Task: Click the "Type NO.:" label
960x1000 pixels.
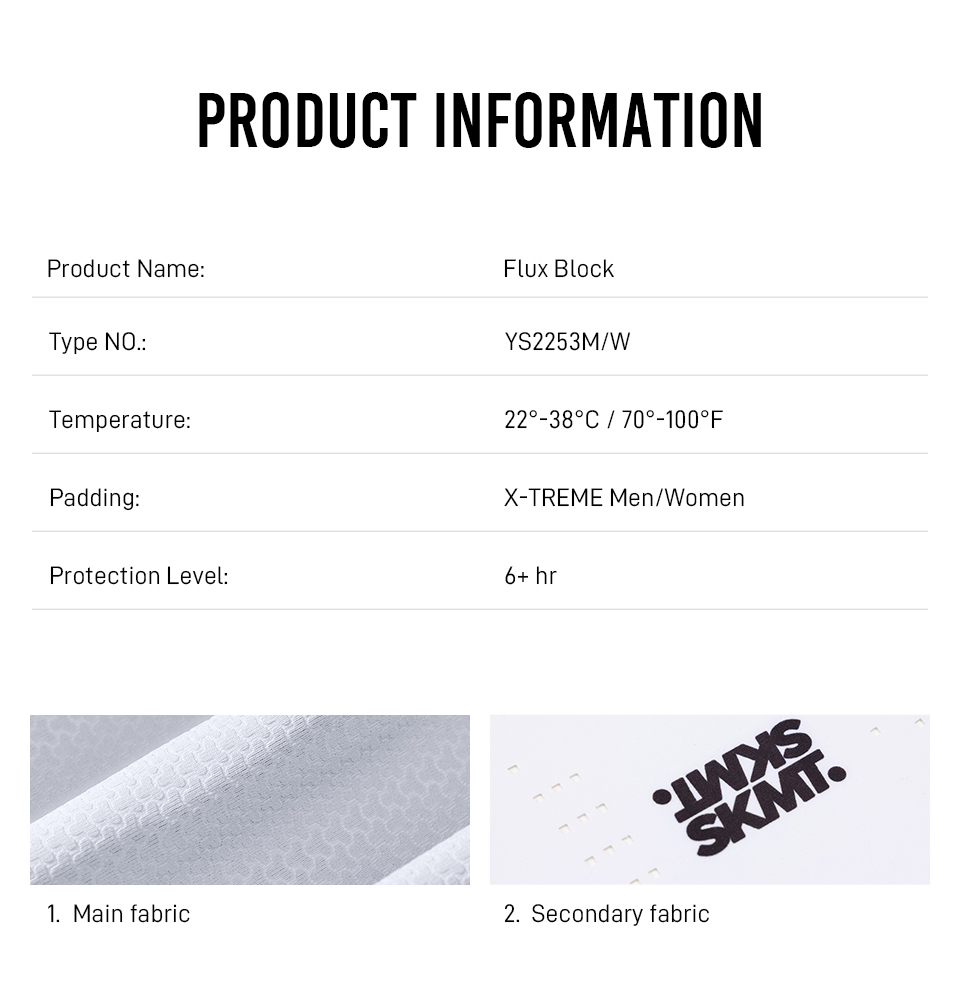Action: click(98, 342)
